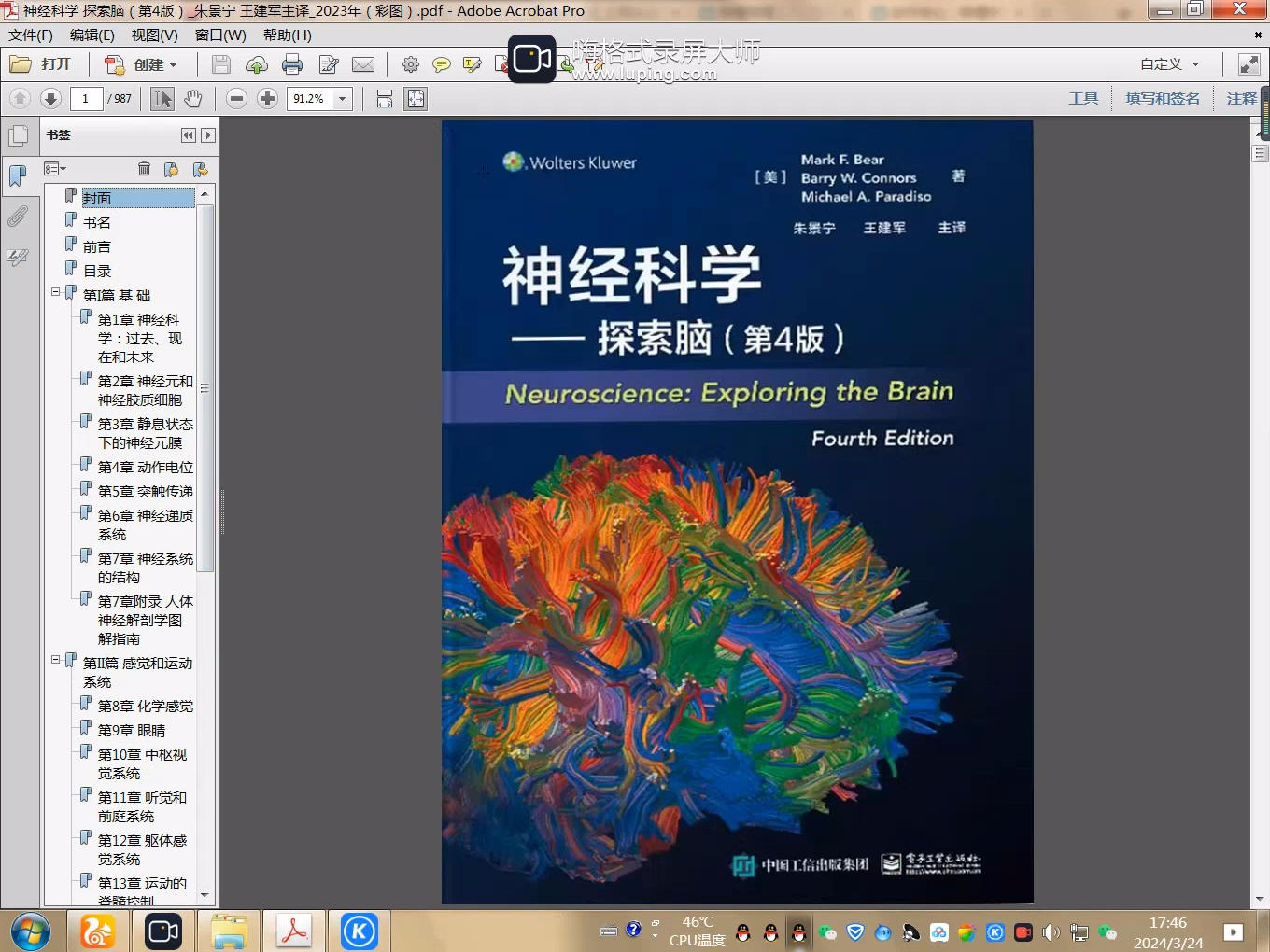Toggle scrolling page display mode
The image size is (1270, 952).
(x=385, y=99)
